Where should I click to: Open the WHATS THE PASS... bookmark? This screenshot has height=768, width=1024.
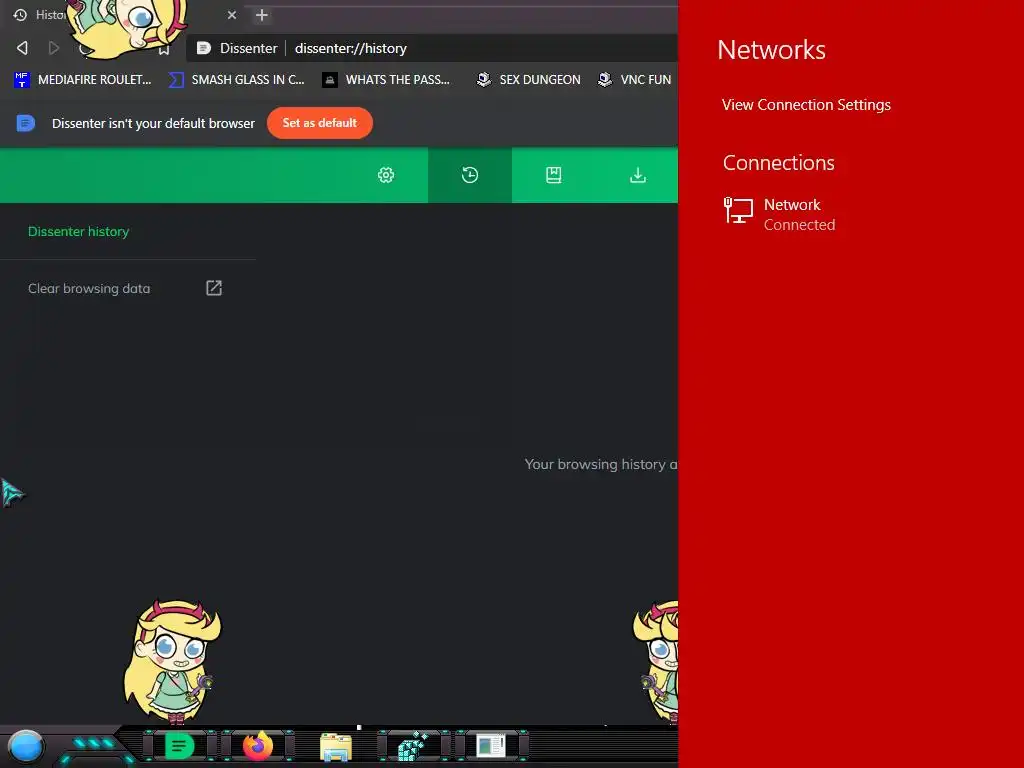pyautogui.click(x=386, y=80)
